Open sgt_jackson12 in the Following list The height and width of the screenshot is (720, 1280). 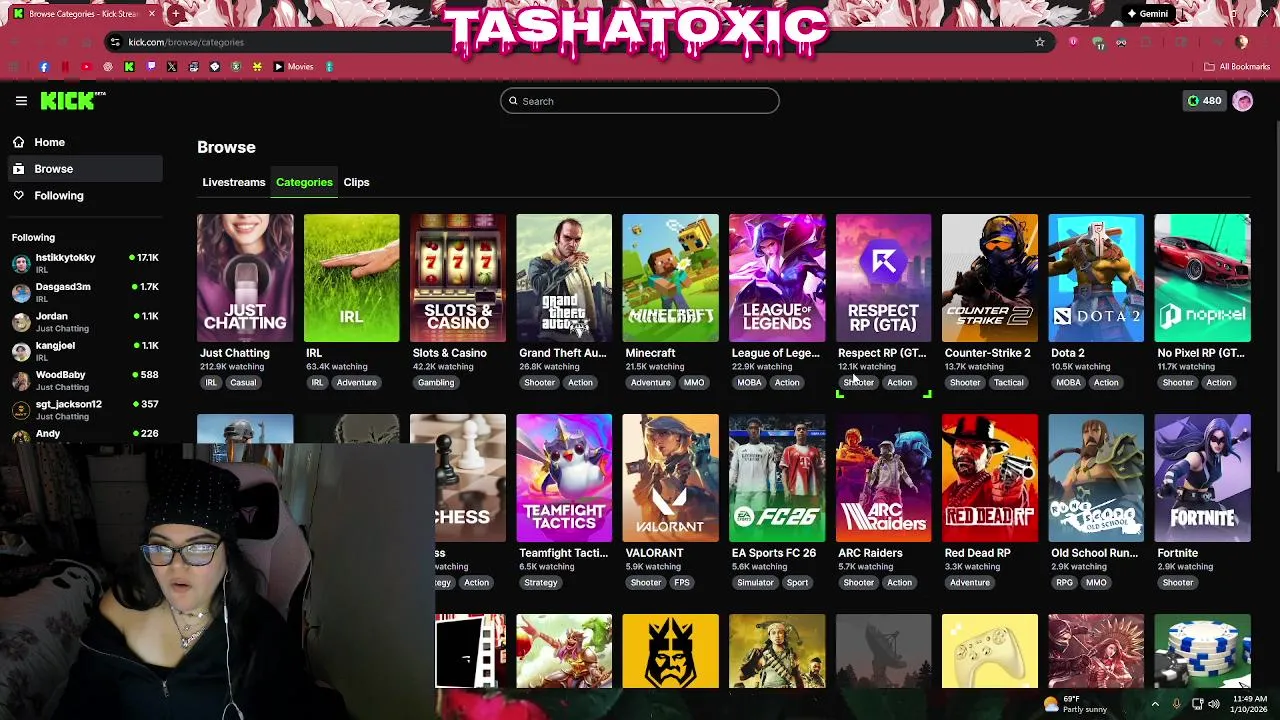coord(84,409)
